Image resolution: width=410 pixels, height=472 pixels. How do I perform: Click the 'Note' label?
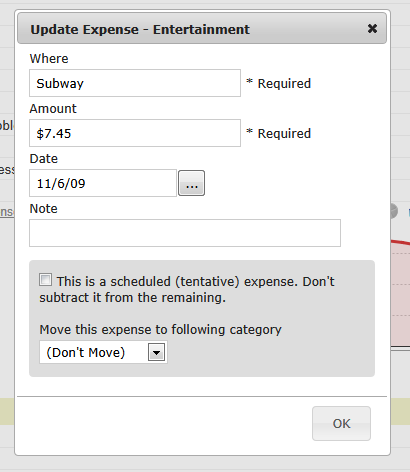tap(44, 209)
